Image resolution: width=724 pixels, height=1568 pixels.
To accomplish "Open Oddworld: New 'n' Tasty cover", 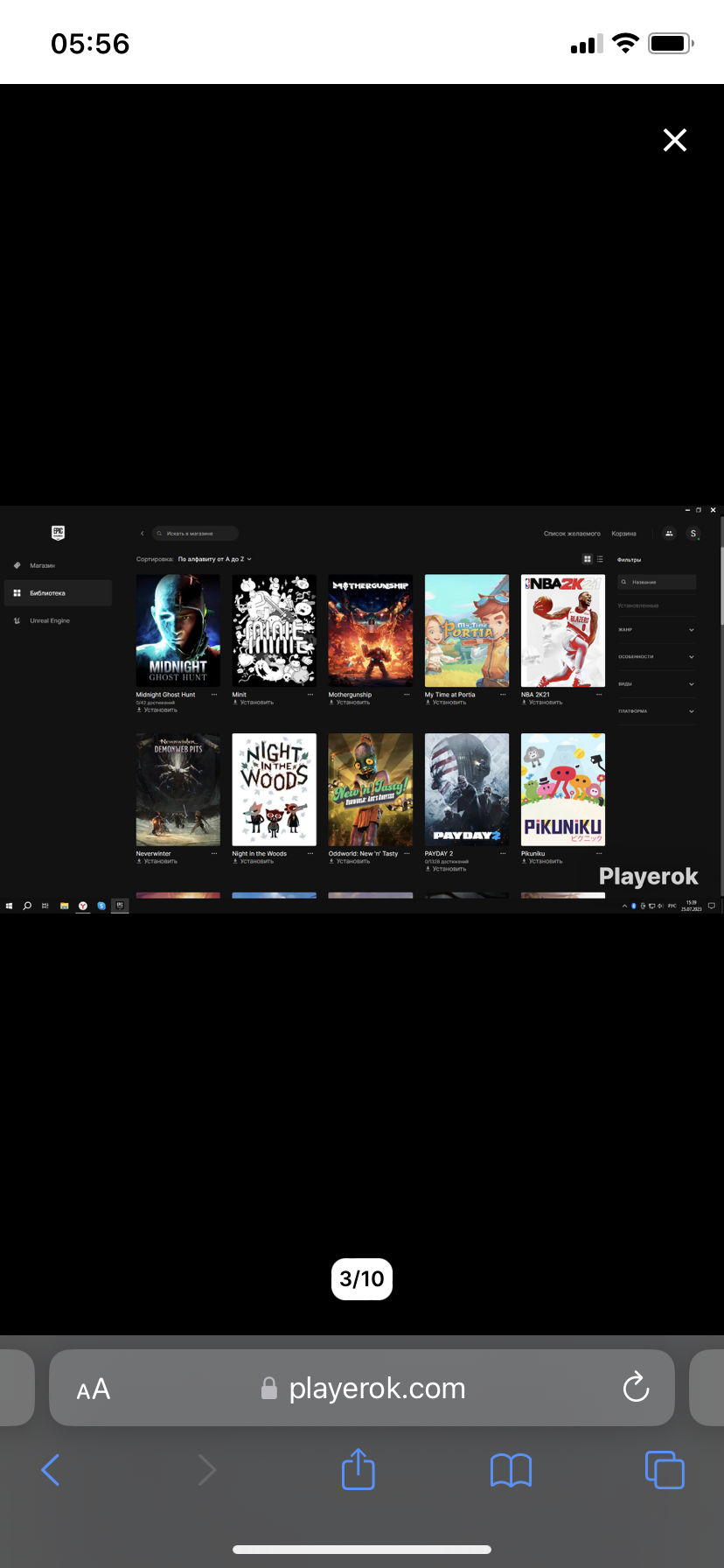I will tap(371, 789).
